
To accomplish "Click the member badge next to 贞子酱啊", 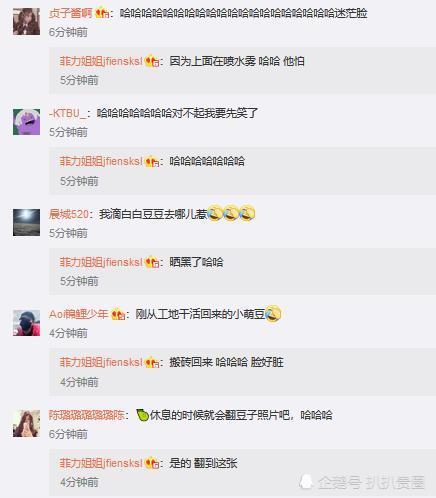I will pyautogui.click(x=102, y=13).
